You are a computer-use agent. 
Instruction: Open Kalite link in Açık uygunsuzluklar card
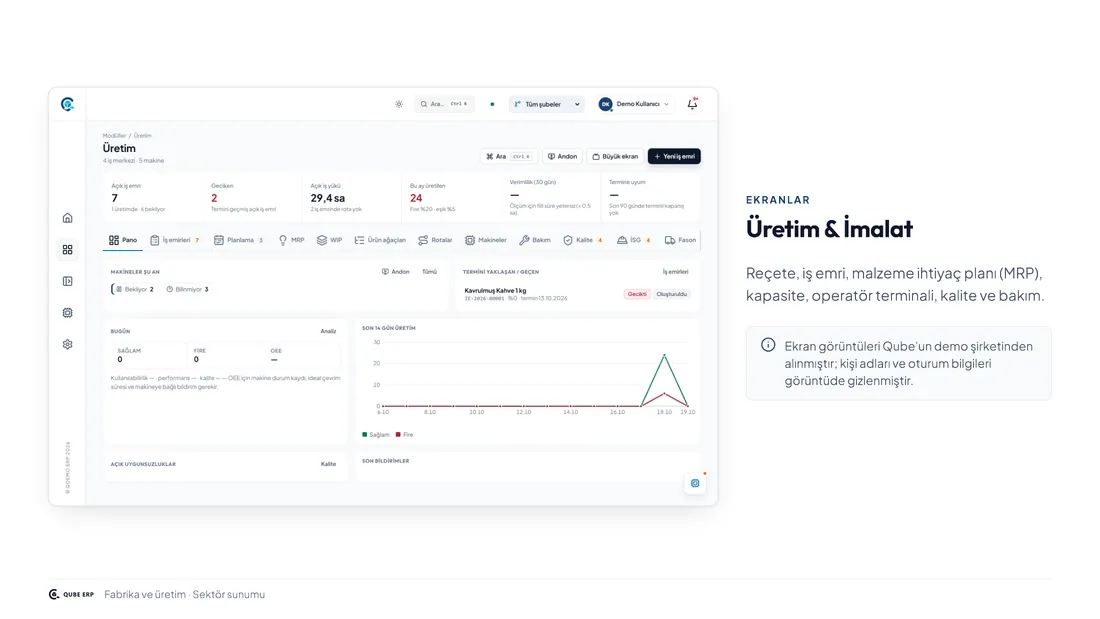click(328, 464)
